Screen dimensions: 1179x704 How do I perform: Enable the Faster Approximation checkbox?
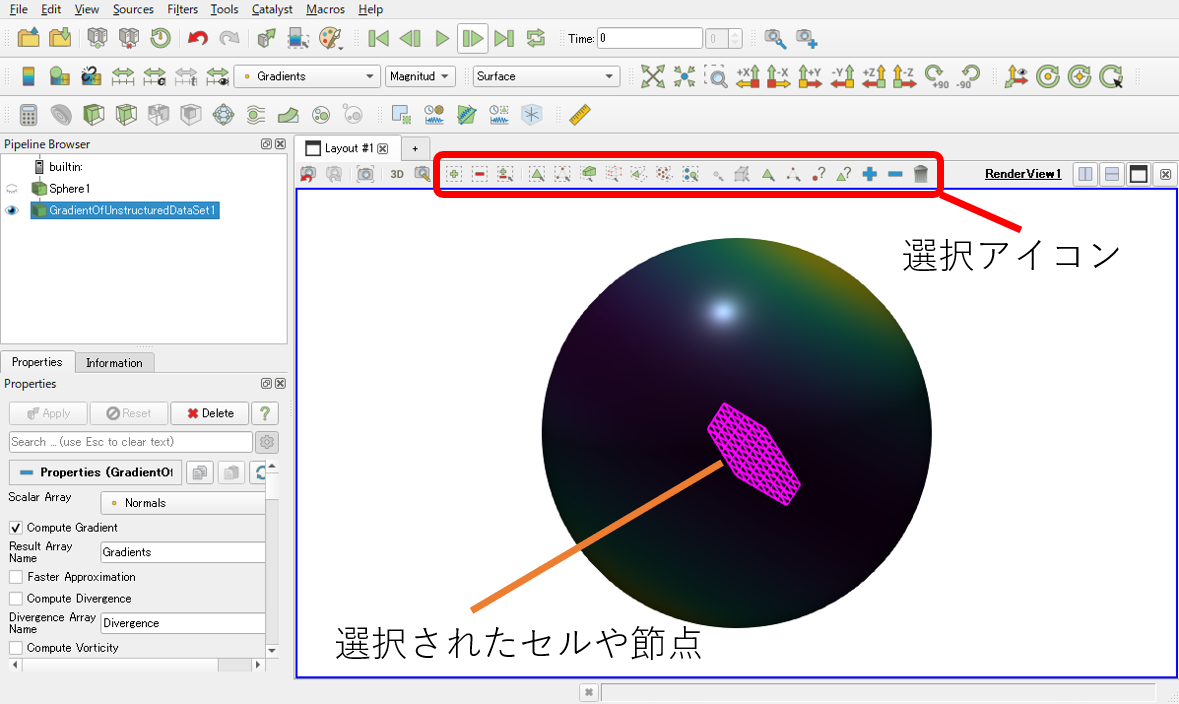(16, 577)
